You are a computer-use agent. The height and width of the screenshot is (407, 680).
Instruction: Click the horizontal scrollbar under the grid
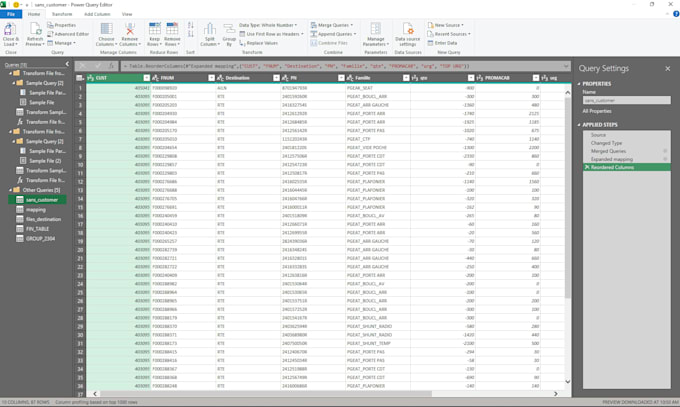[x=265, y=394]
